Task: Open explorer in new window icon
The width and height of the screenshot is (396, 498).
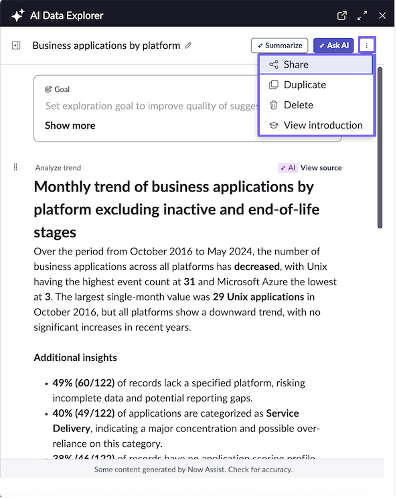Action: (342, 16)
